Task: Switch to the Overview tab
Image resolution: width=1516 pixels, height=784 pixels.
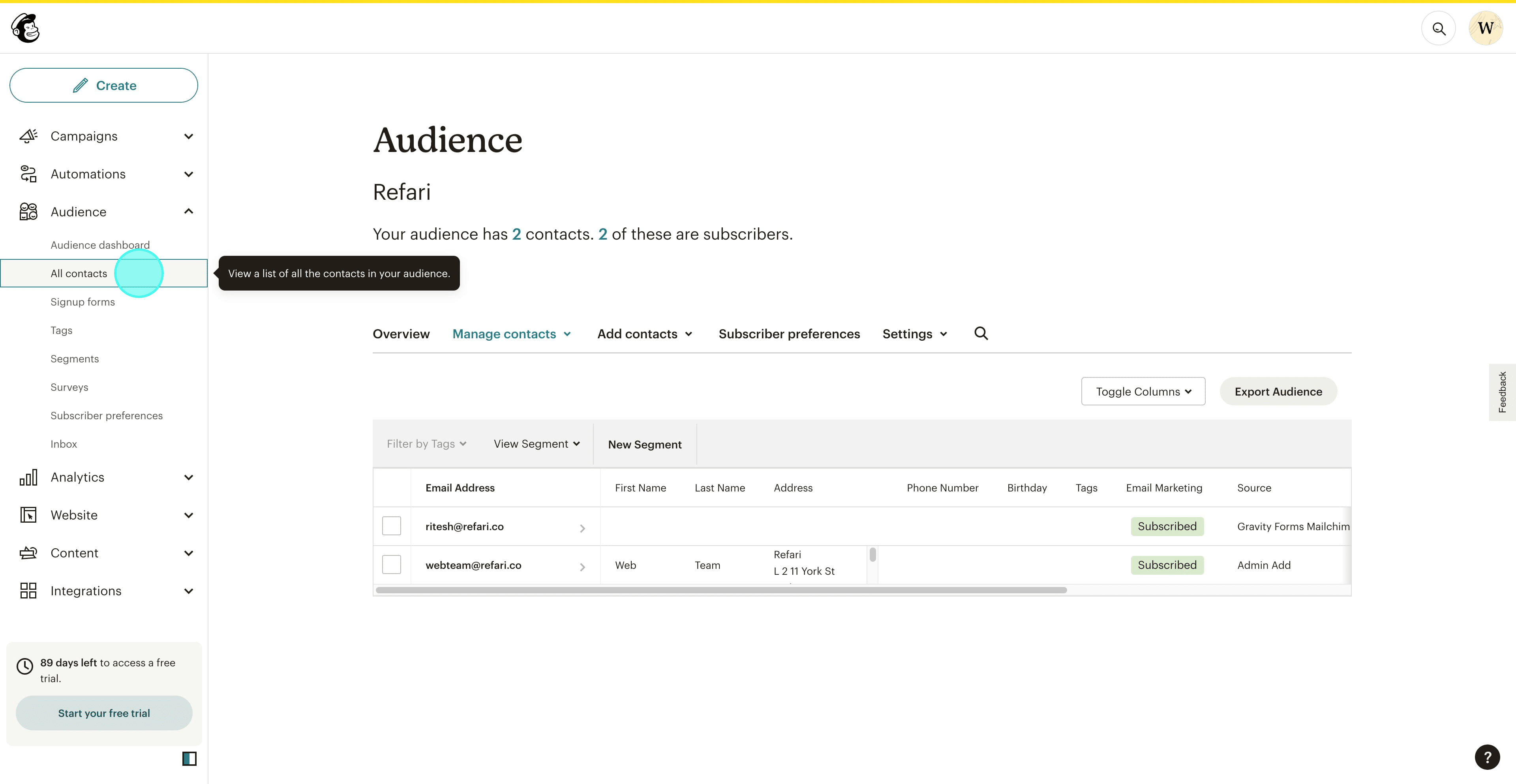Action: coord(402,334)
